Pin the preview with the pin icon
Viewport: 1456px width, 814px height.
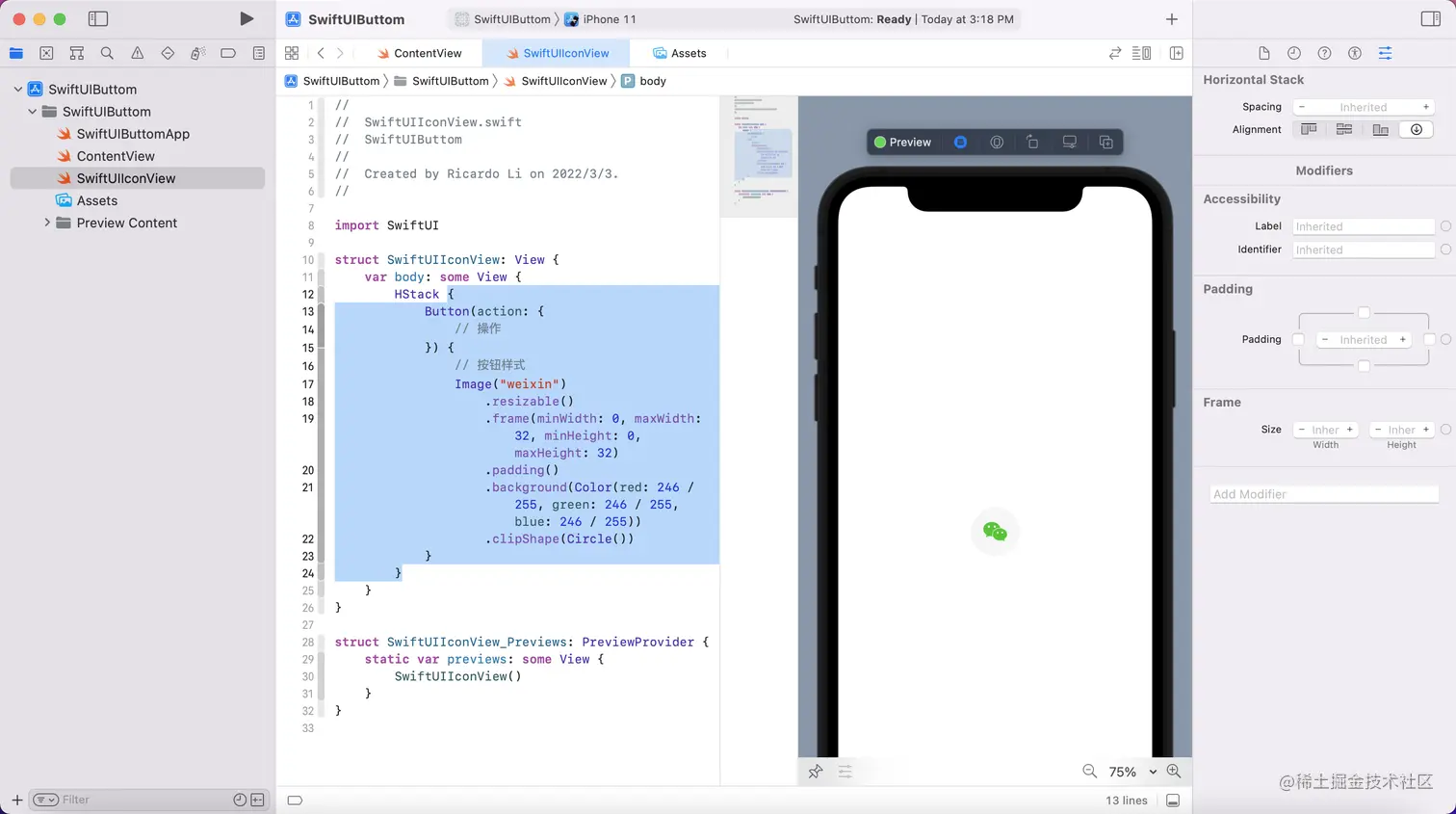point(816,771)
